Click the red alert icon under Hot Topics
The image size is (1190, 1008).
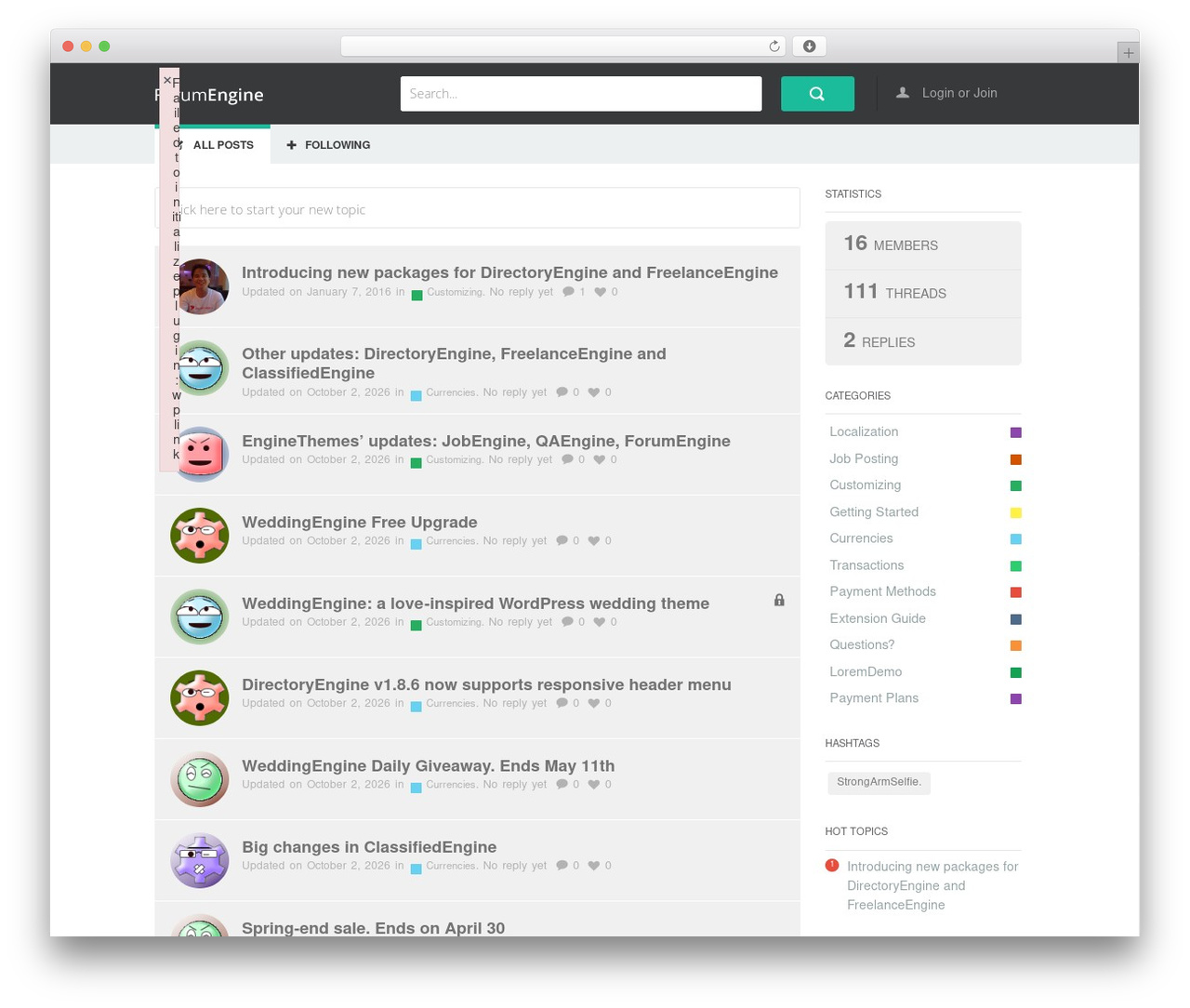[832, 866]
